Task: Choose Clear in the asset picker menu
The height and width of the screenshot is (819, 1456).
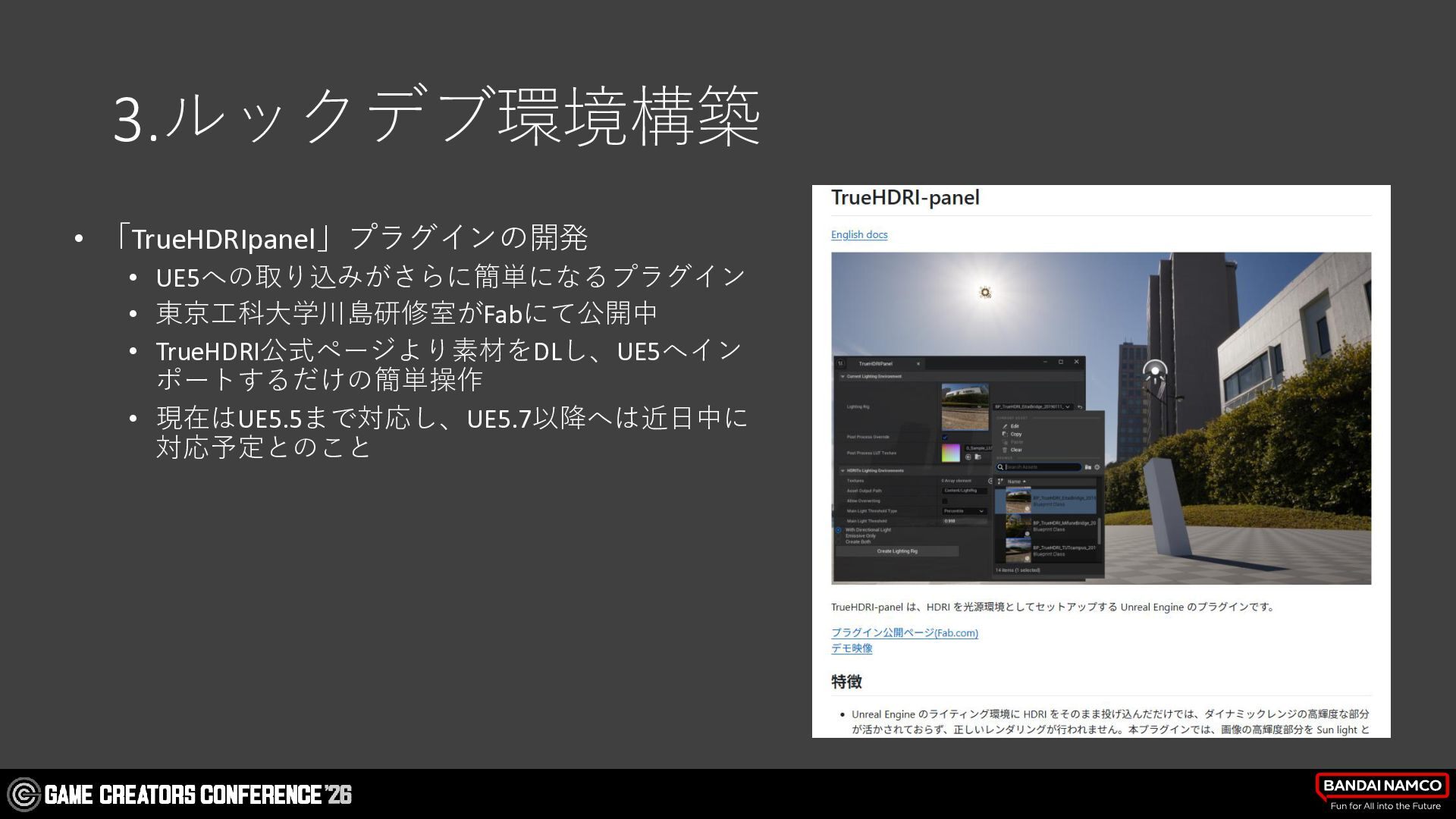Action: 1016,450
